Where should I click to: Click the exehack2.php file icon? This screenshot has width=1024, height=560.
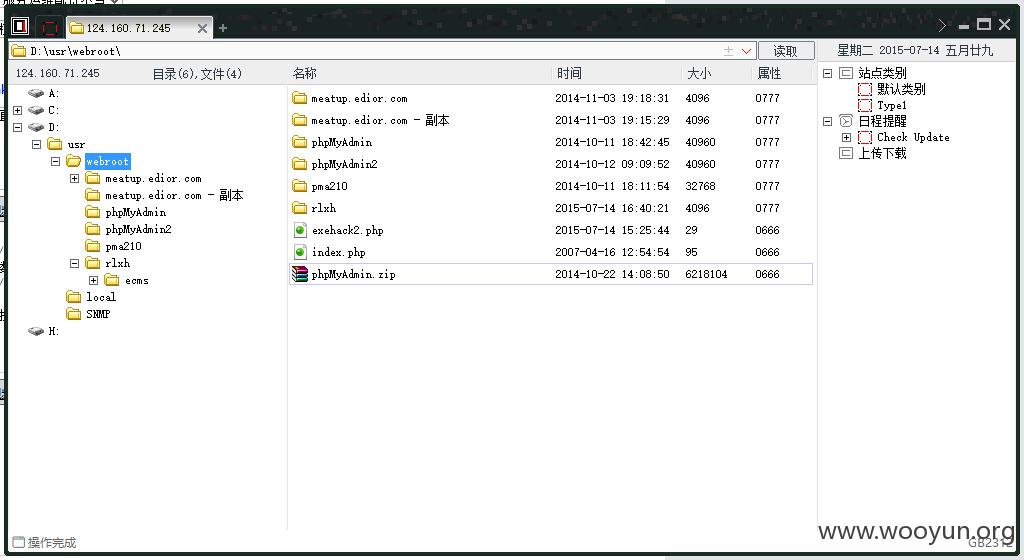300,230
